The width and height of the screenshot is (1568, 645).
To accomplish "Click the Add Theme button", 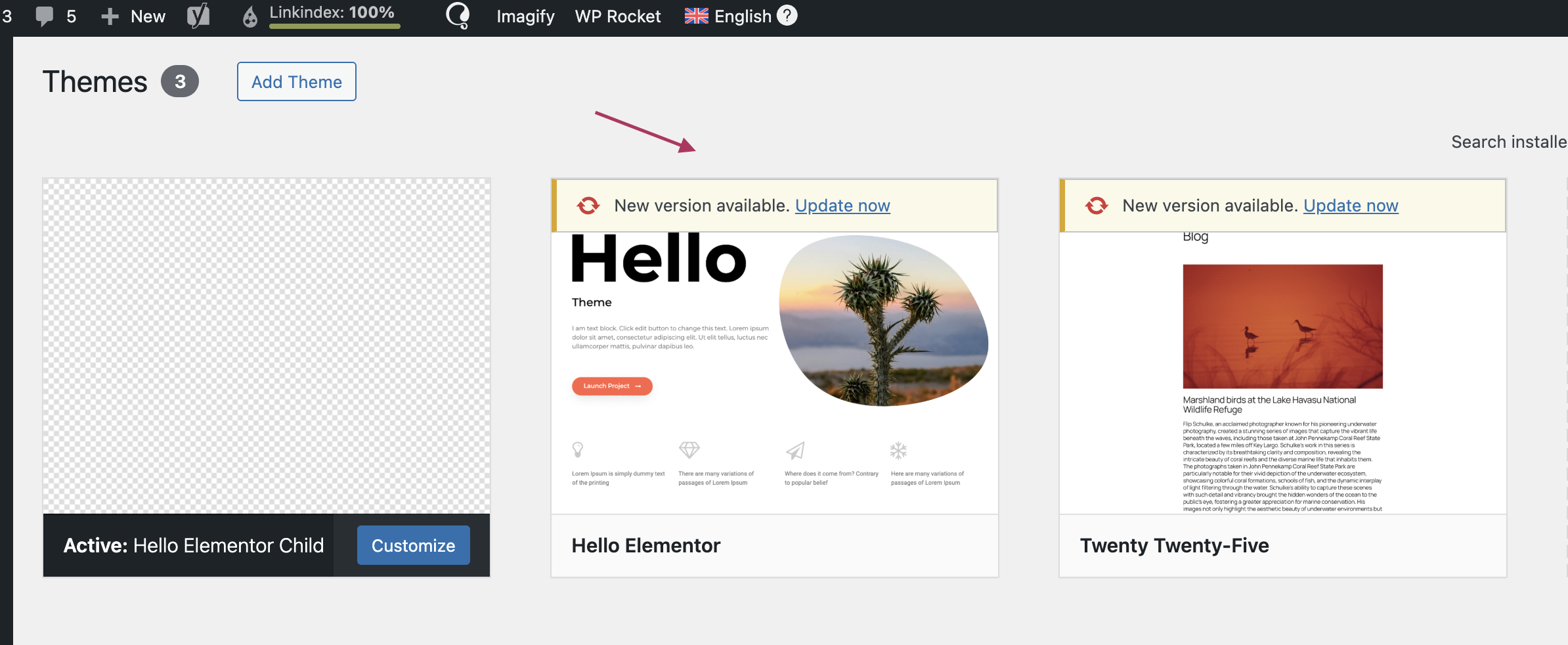I will click(x=297, y=81).
